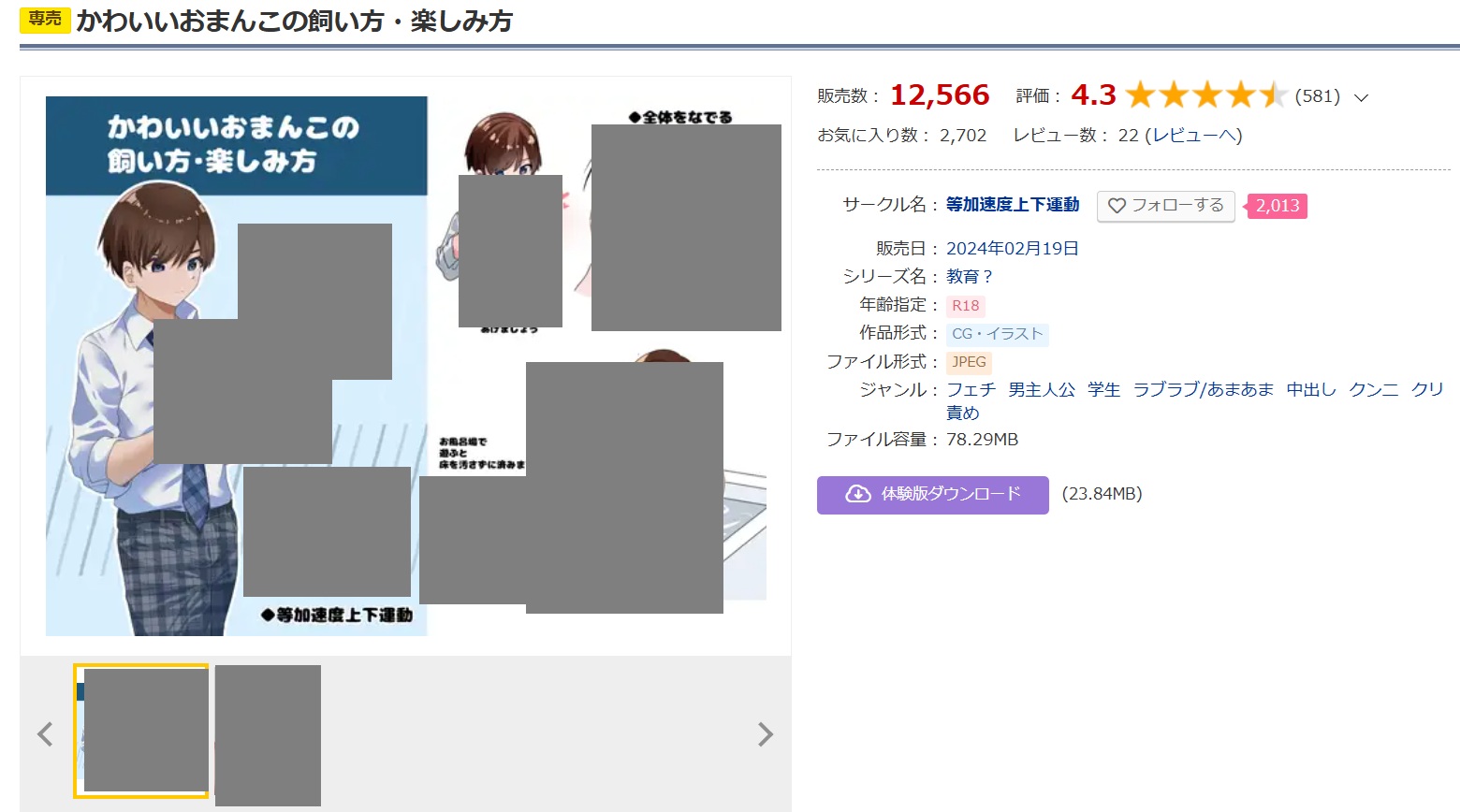Expand the rating breakdown chevron next to (581)
Screen dimensions: 1460x812
coord(1362,97)
